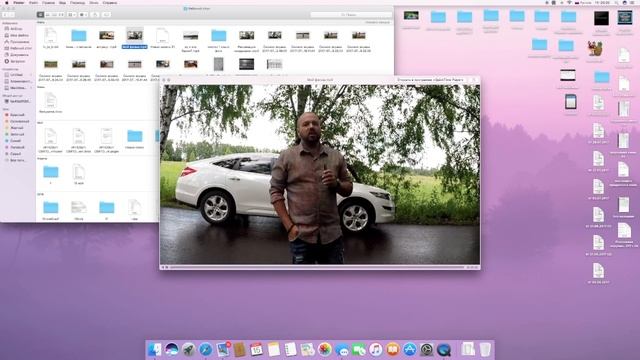Play video in Quick Look window

166,267
